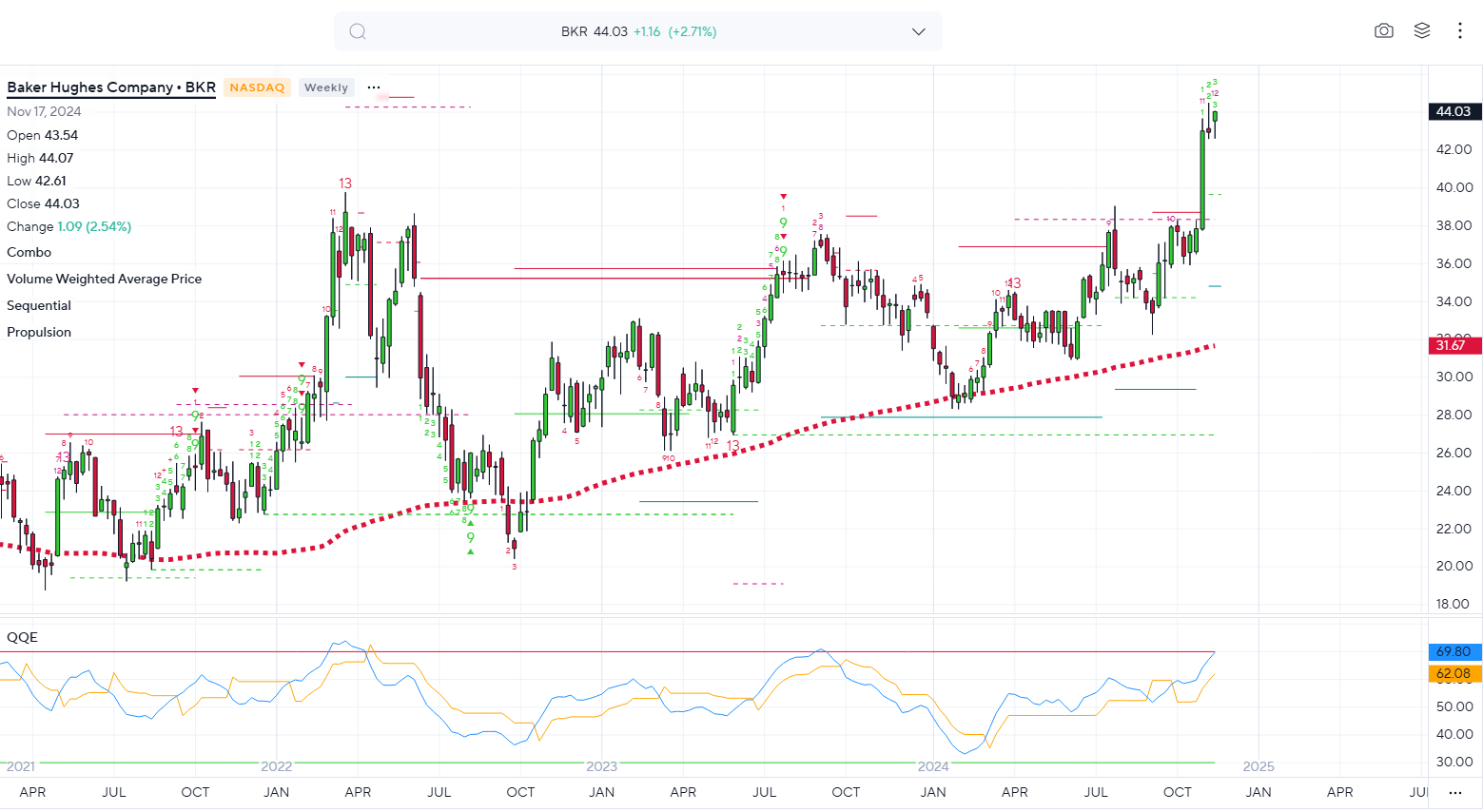Screen dimensions: 1483x812
Task: Take a chart snapshot with camera icon
Action: (x=1384, y=31)
